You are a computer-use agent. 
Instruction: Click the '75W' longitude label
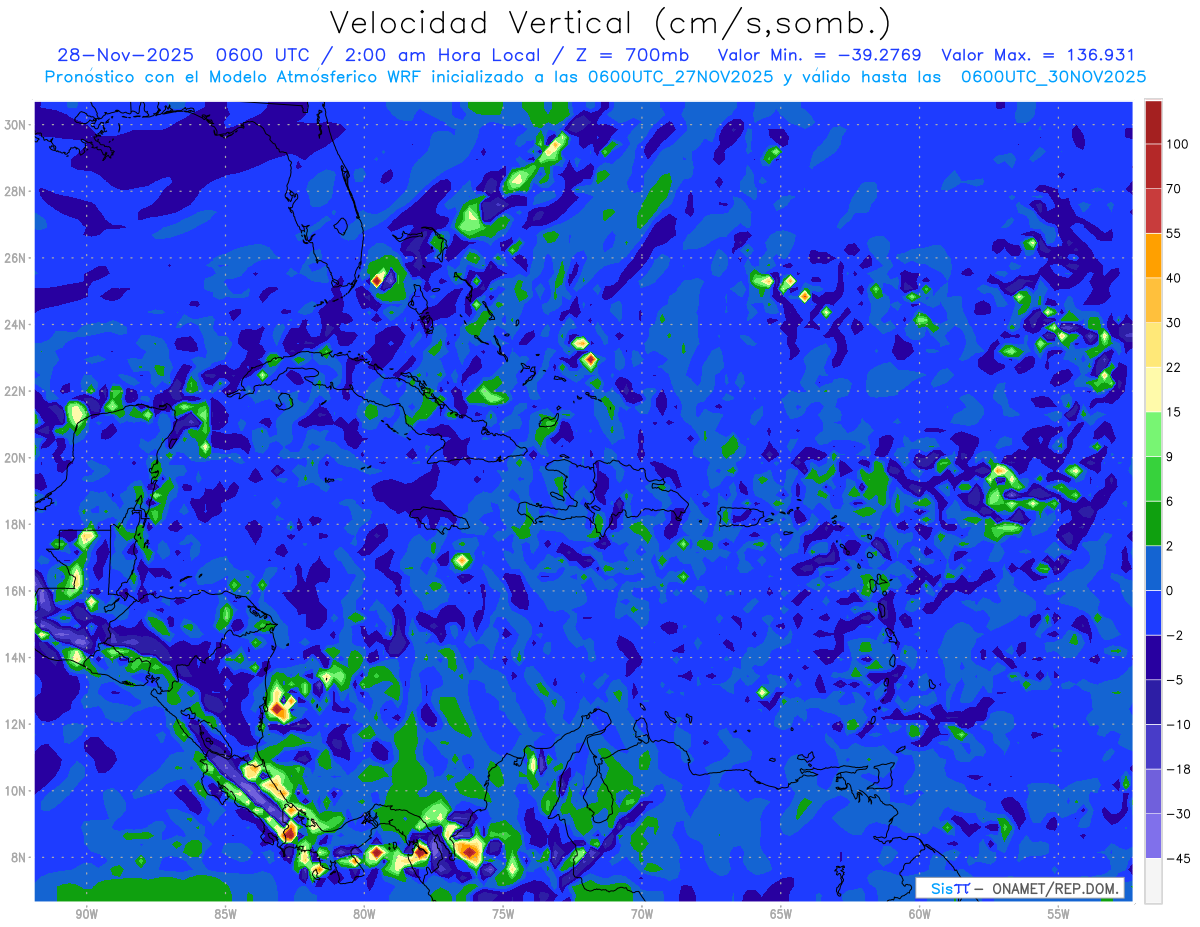point(503,913)
